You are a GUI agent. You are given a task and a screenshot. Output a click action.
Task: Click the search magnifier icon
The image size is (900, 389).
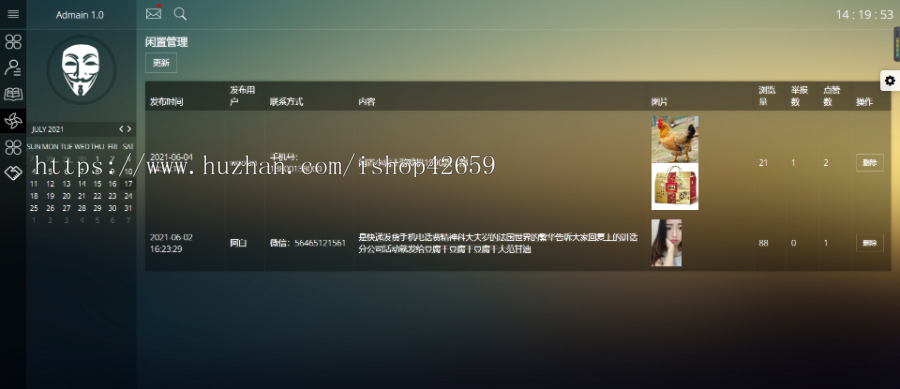point(180,14)
